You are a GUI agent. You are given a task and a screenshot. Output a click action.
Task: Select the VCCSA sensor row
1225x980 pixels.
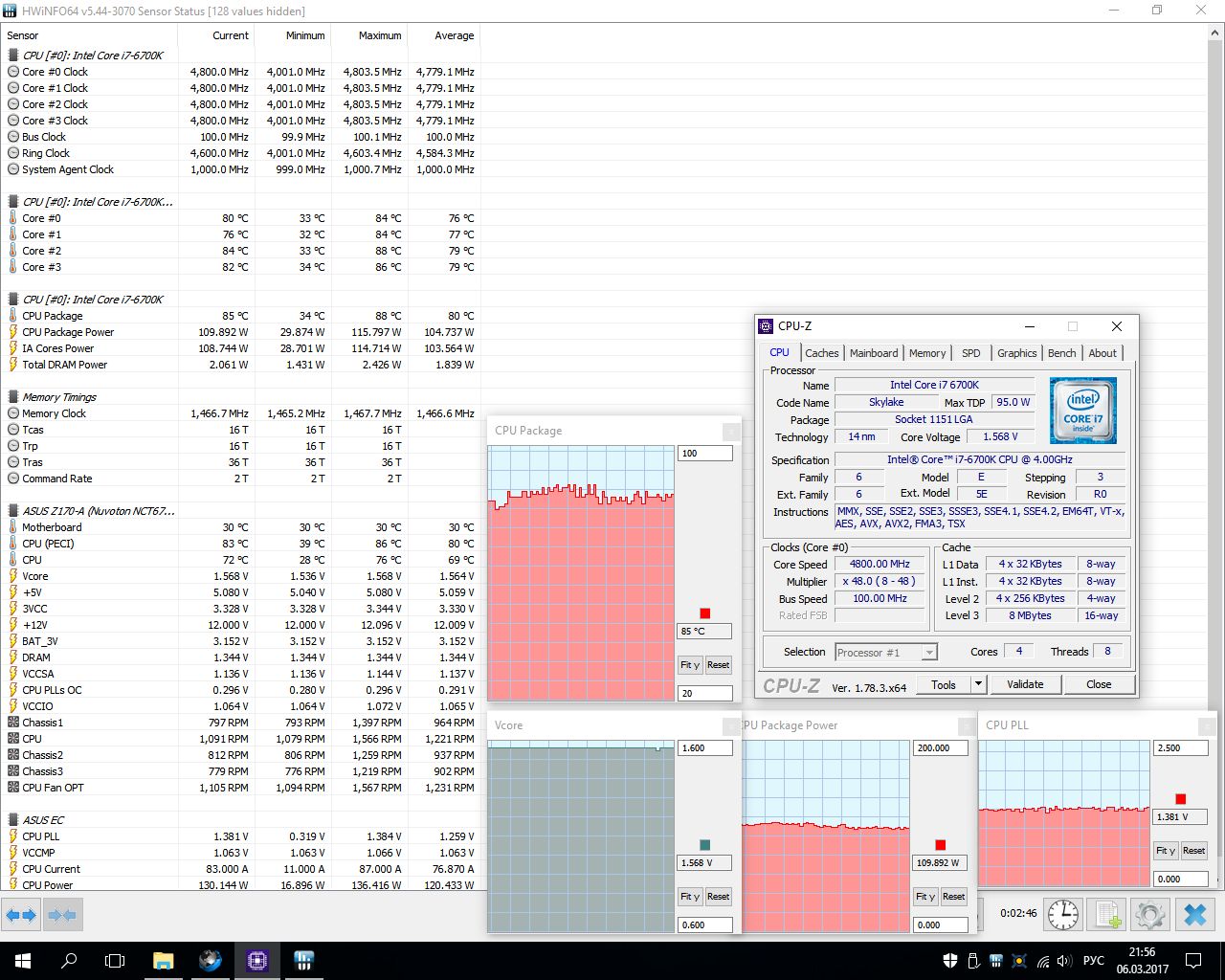[x=240, y=674]
